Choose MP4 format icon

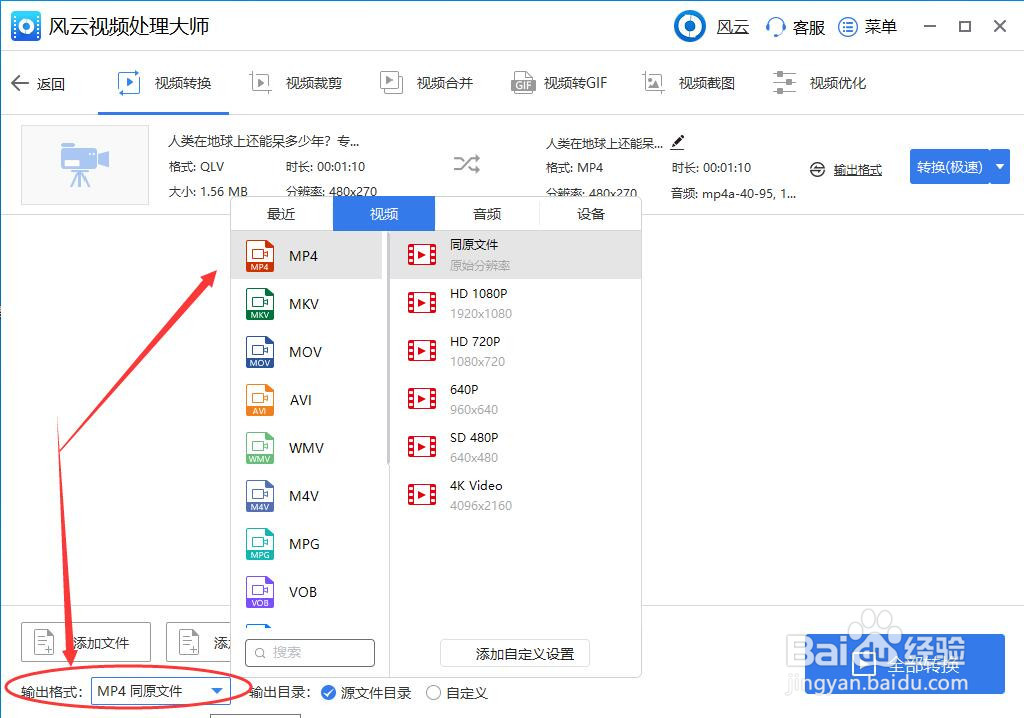tap(259, 255)
